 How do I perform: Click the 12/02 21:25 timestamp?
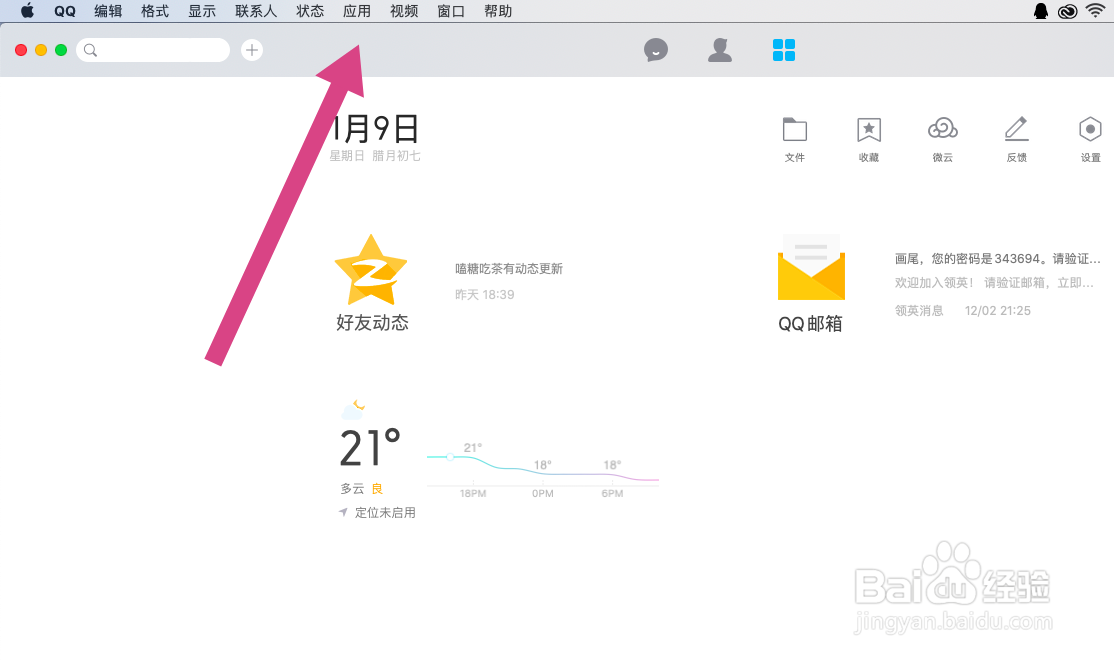point(997,310)
